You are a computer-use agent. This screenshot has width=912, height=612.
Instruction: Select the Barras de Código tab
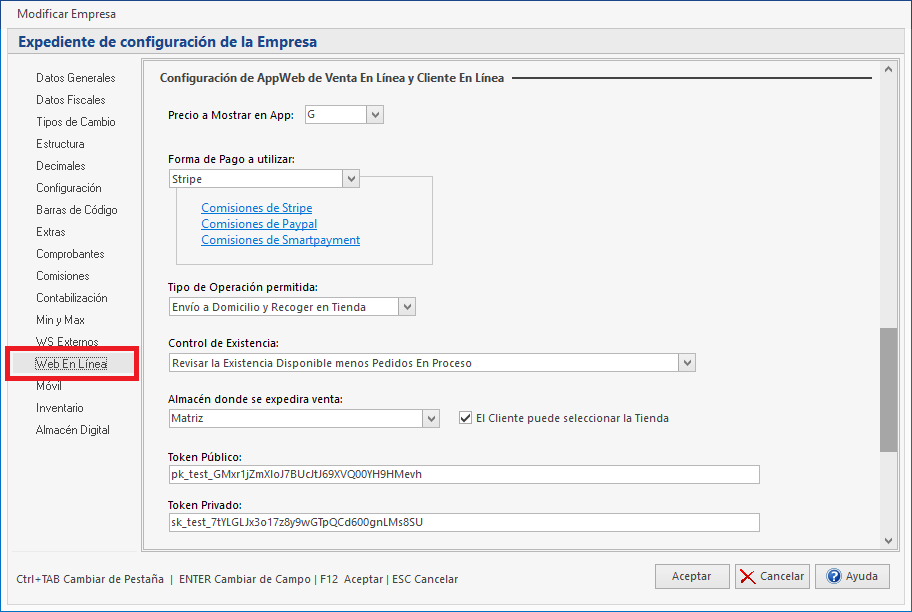click(x=76, y=210)
